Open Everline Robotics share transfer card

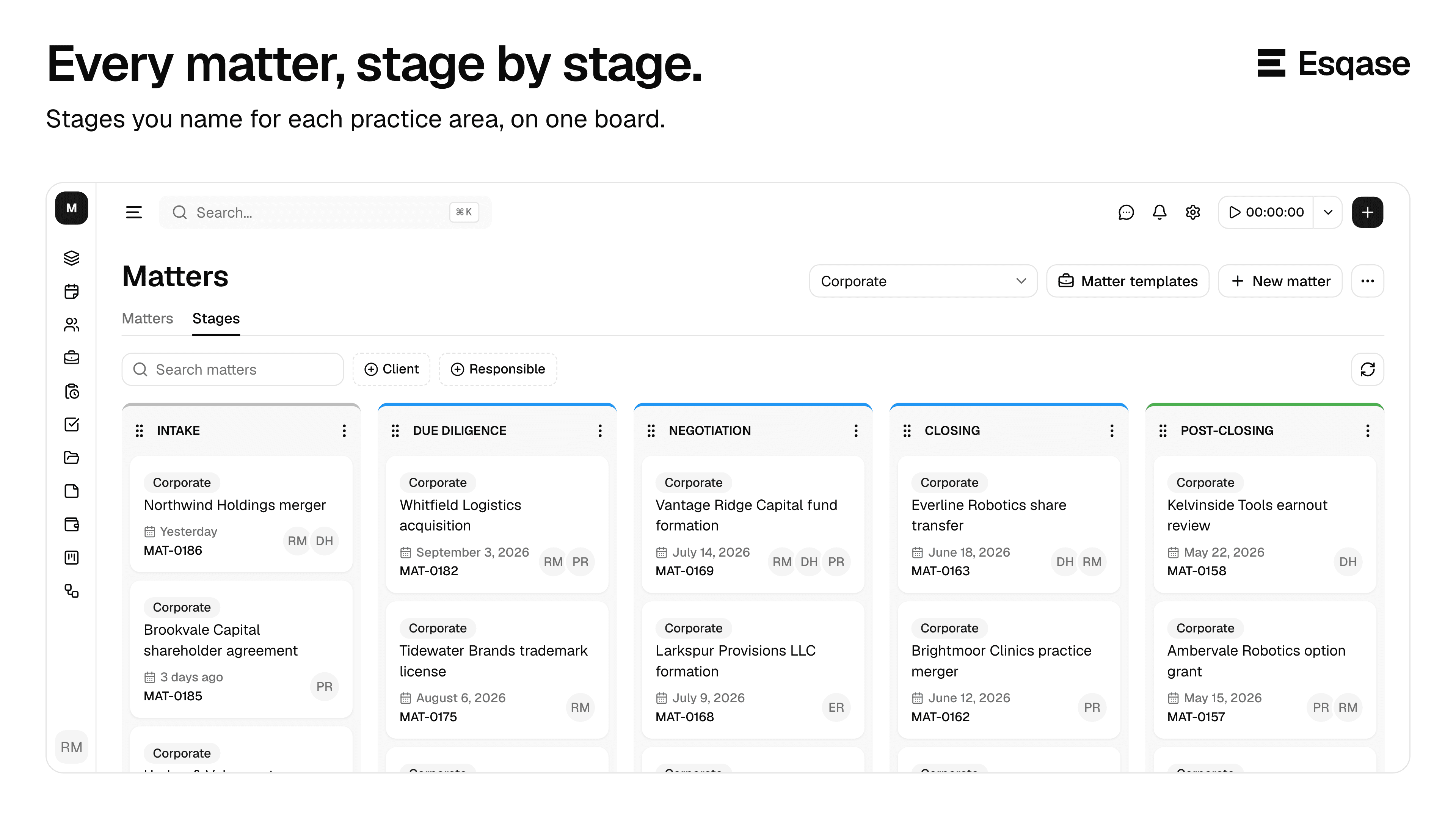coord(1009,524)
